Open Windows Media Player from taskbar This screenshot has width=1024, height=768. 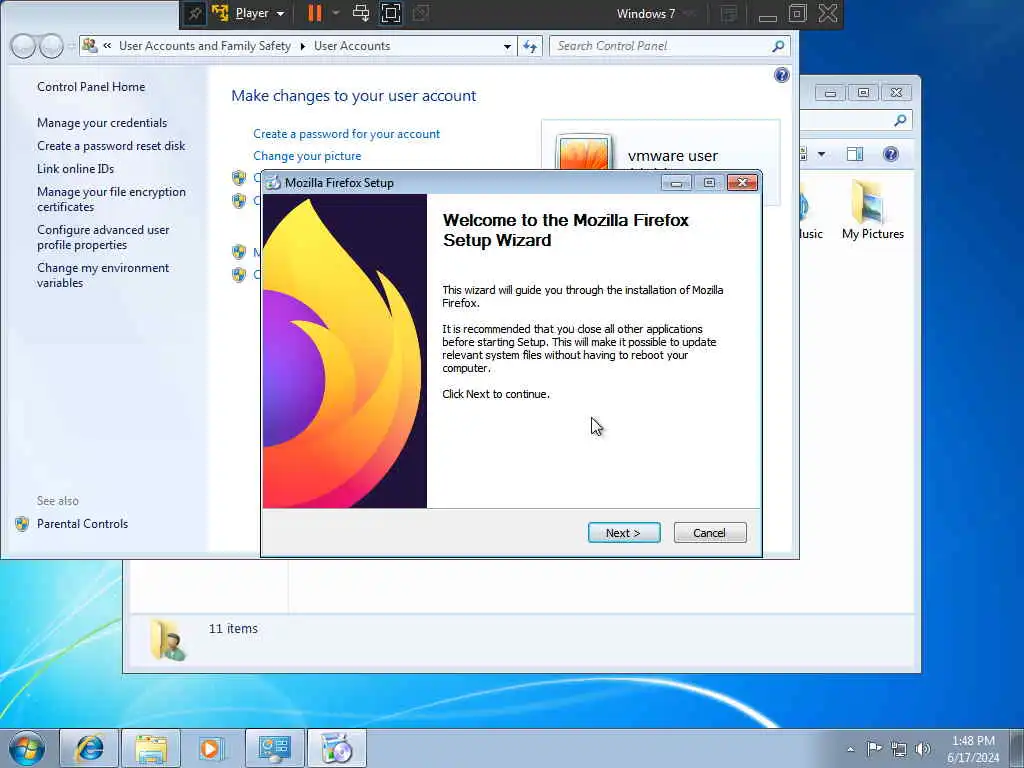pos(211,748)
